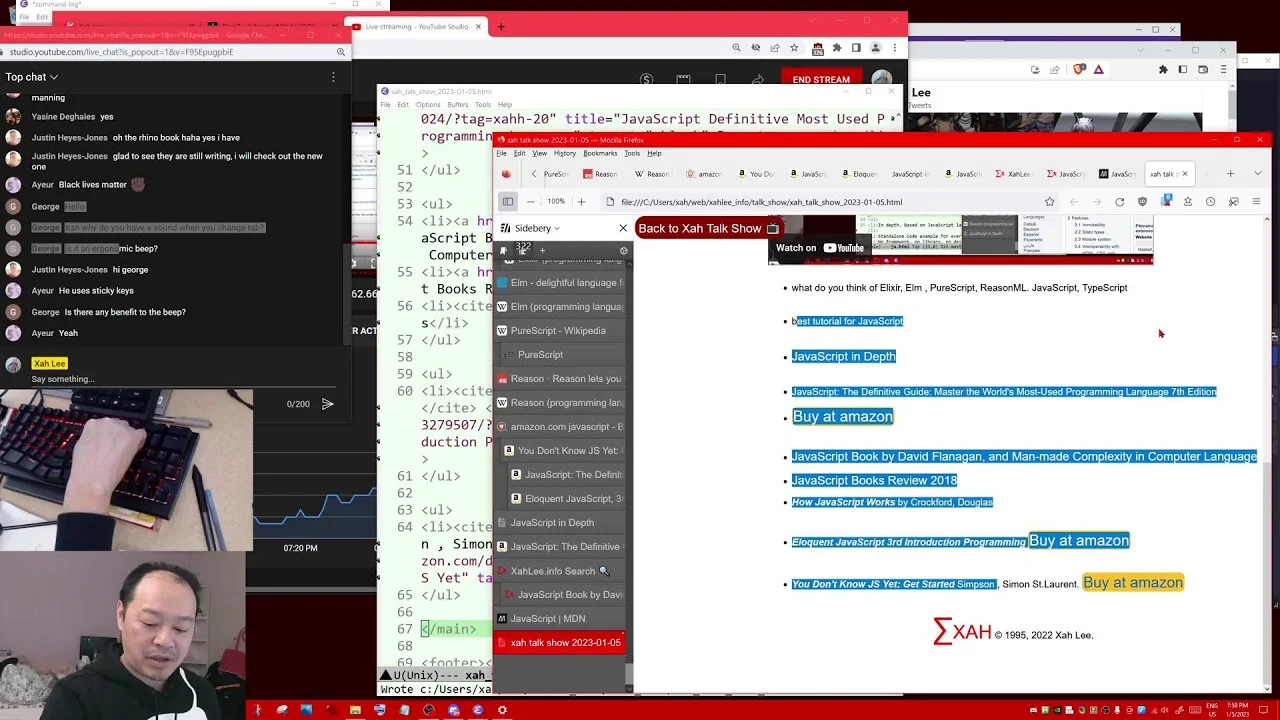Zoom in with the plus icon in Firefox toolbar

(x=581, y=202)
